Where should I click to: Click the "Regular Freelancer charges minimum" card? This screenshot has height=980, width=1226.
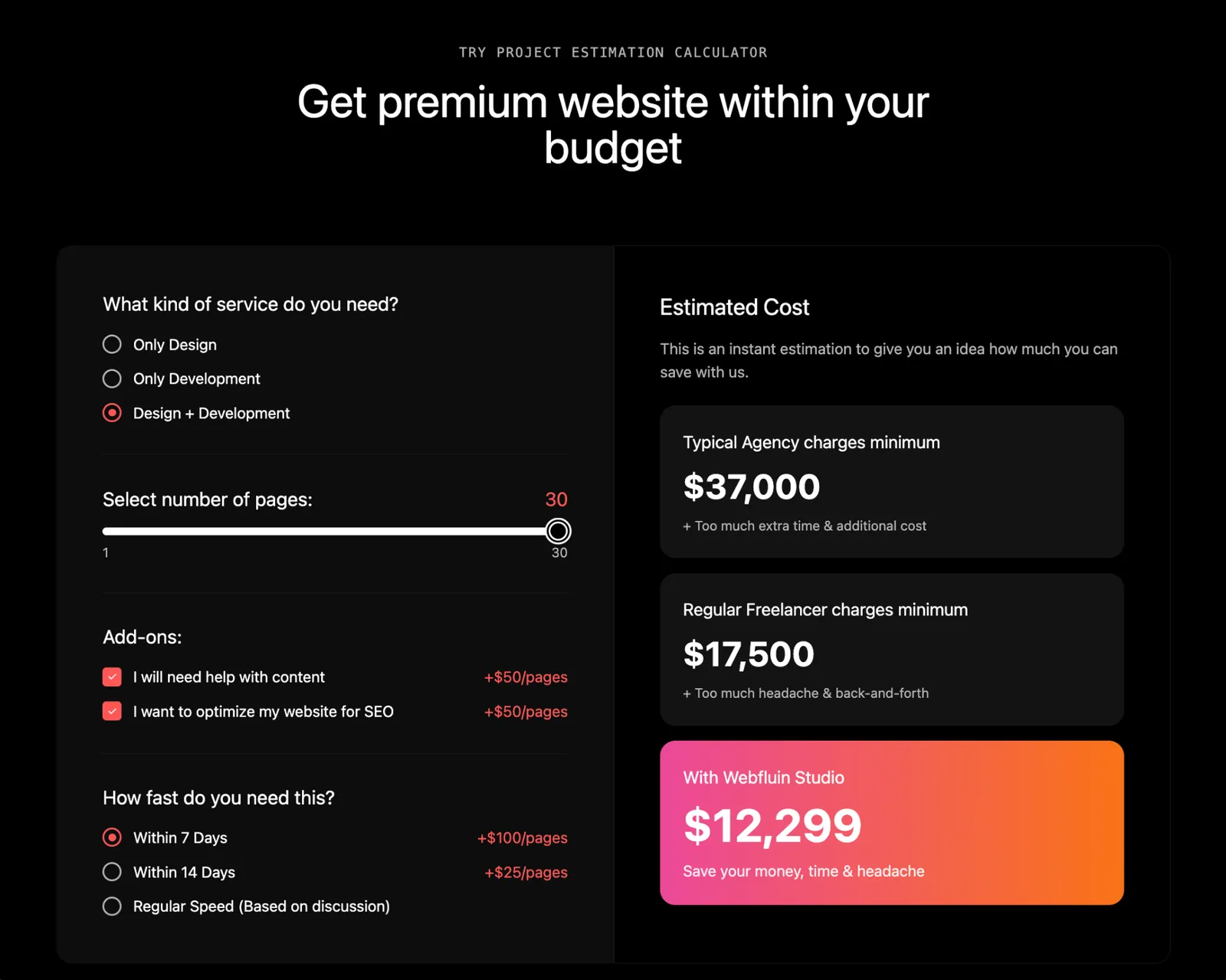[891, 649]
